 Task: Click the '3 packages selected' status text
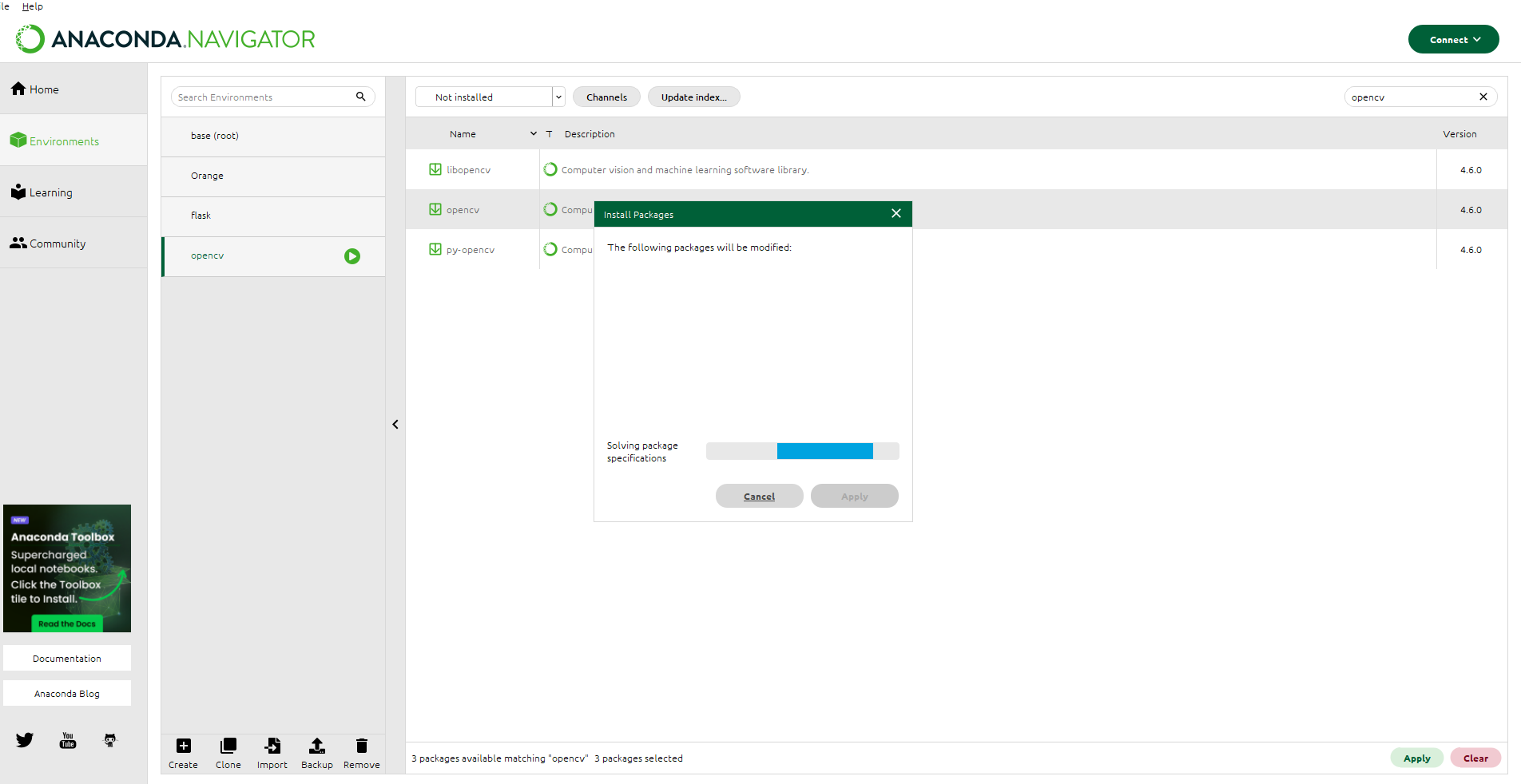[638, 758]
